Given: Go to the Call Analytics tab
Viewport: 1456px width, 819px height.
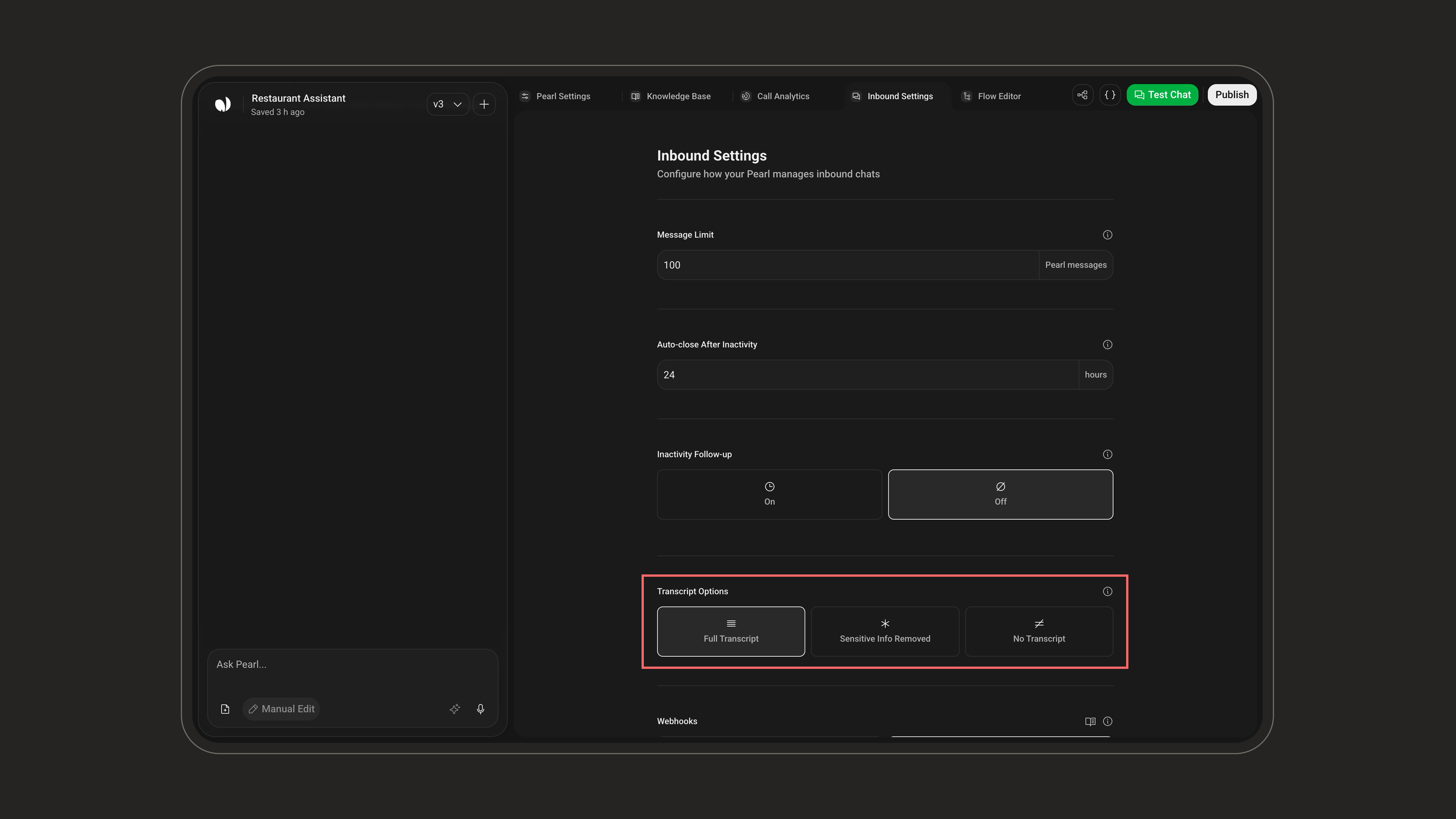Looking at the screenshot, I should 775,96.
